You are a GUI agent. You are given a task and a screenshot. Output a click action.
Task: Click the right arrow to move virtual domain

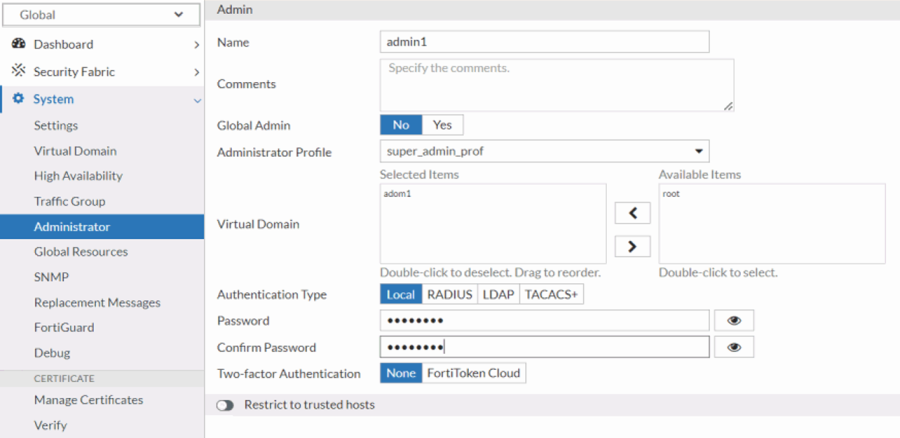point(632,246)
